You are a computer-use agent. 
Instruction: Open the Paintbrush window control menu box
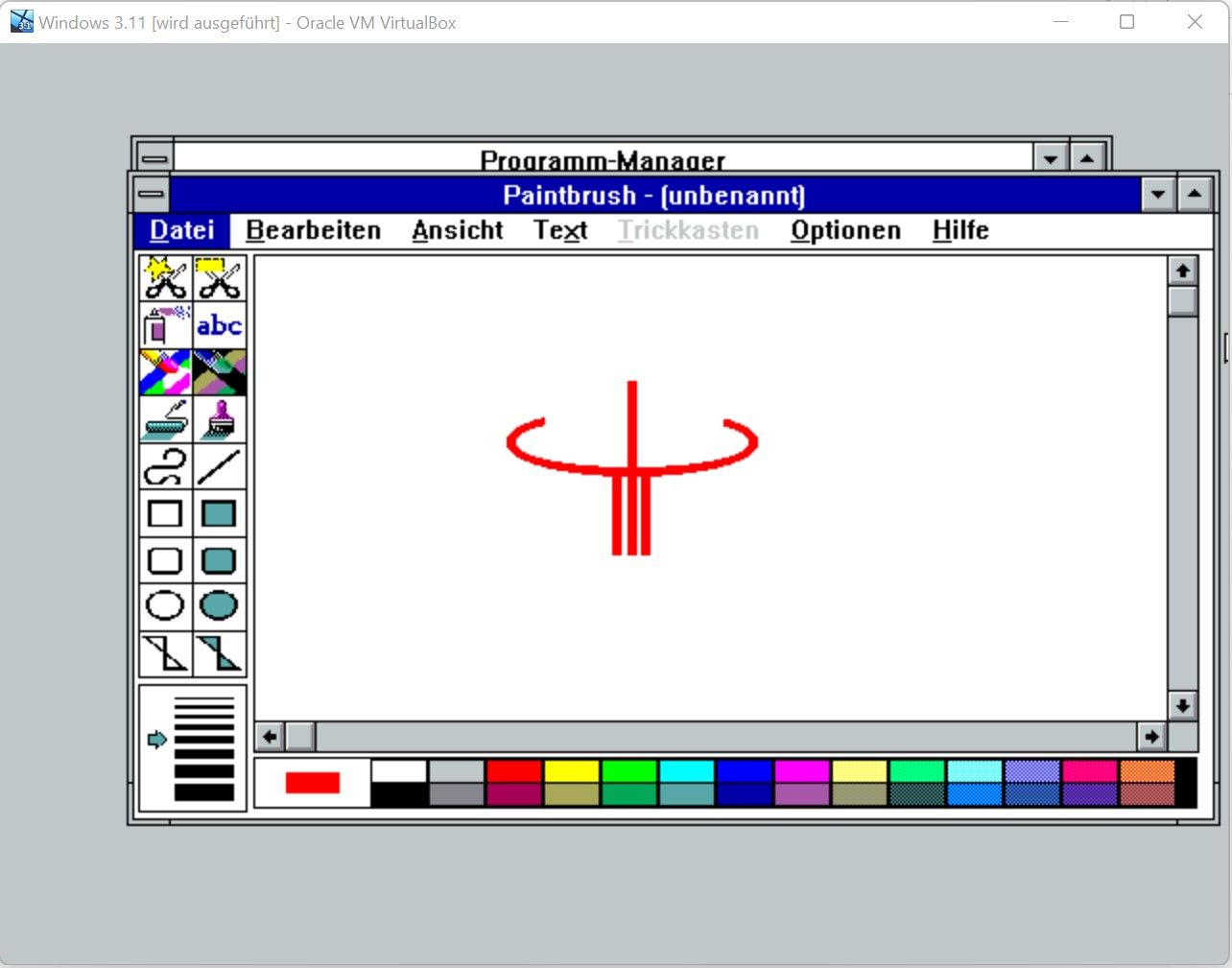coord(151,194)
